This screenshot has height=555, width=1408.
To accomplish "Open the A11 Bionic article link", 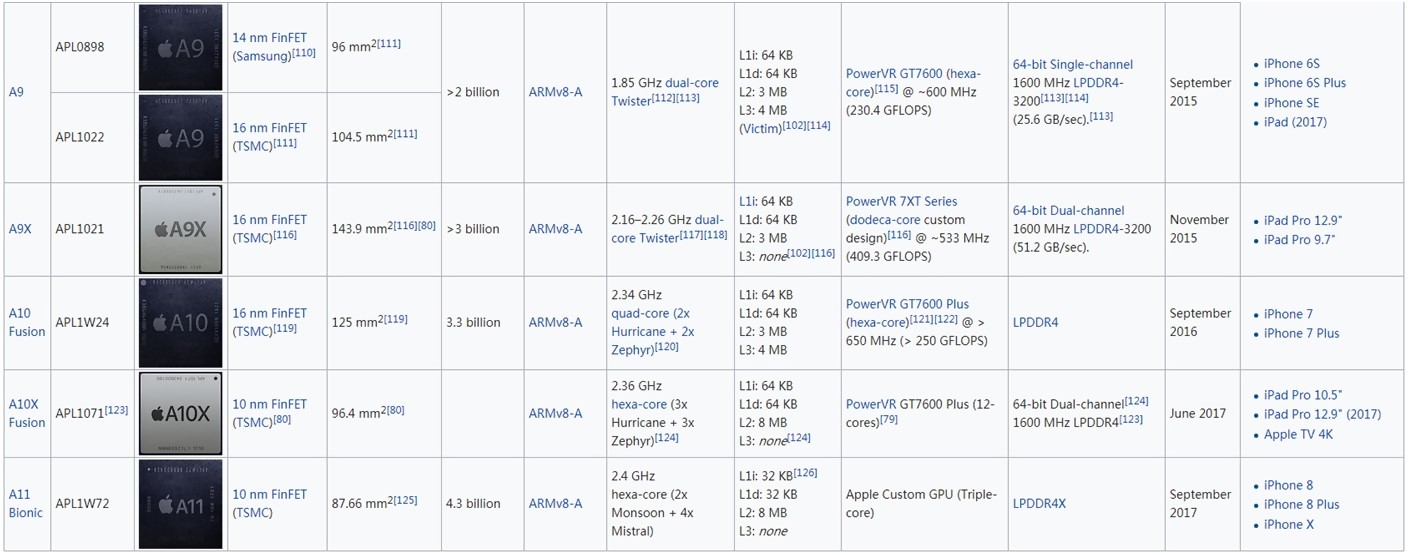I will 26,503.
